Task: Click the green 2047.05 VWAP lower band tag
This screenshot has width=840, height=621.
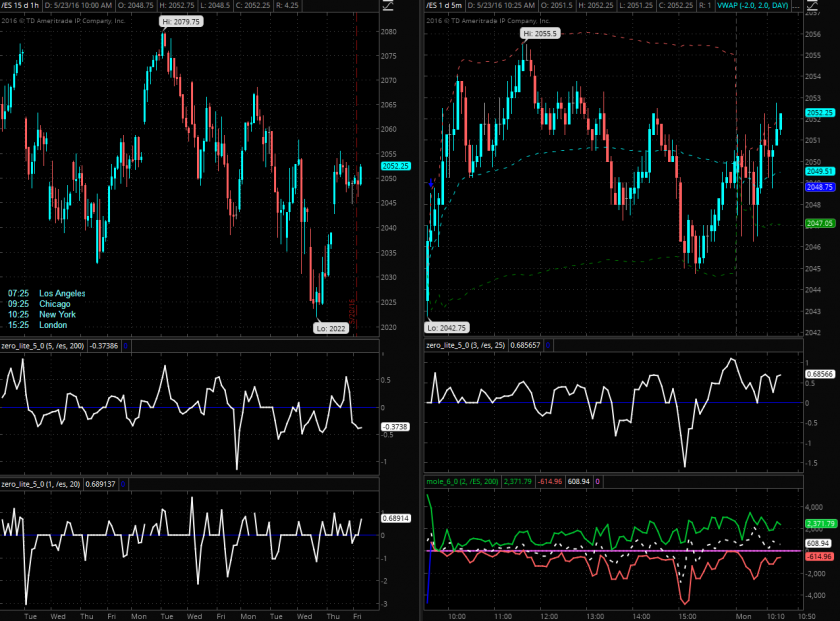Action: (819, 224)
